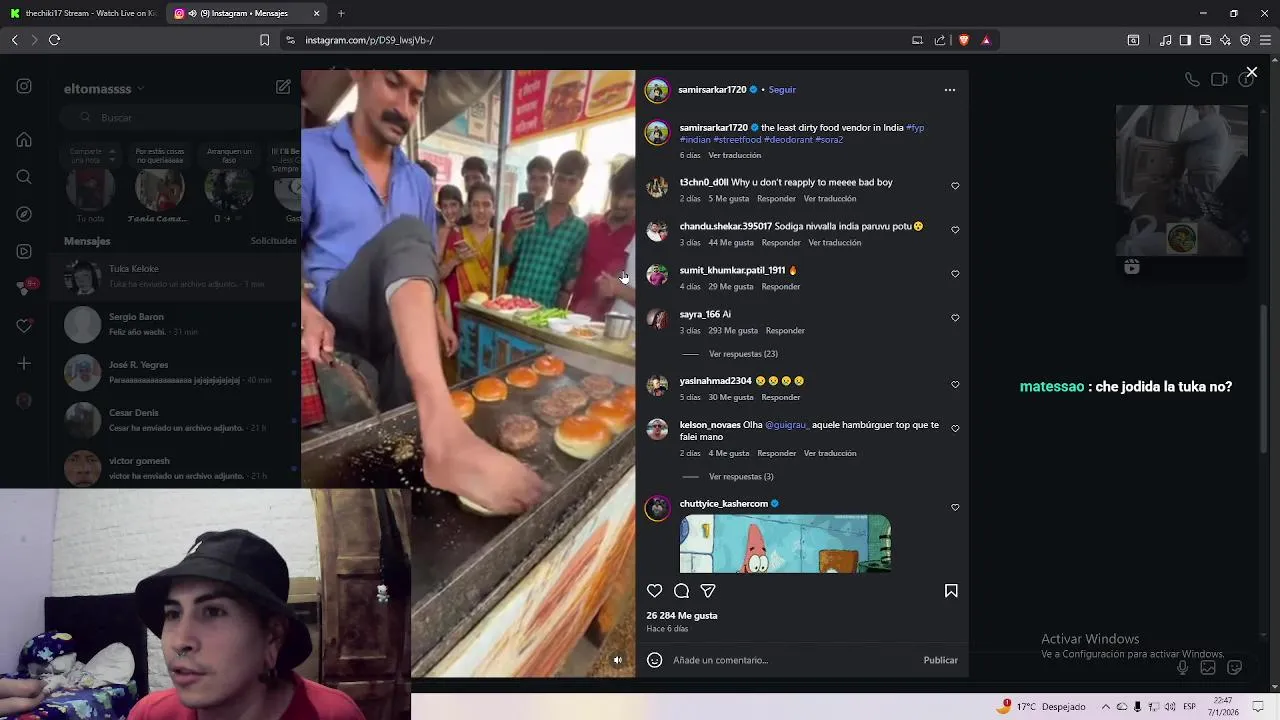This screenshot has height=720, width=1280.
Task: Click the share page icon in address bar
Action: click(940, 40)
